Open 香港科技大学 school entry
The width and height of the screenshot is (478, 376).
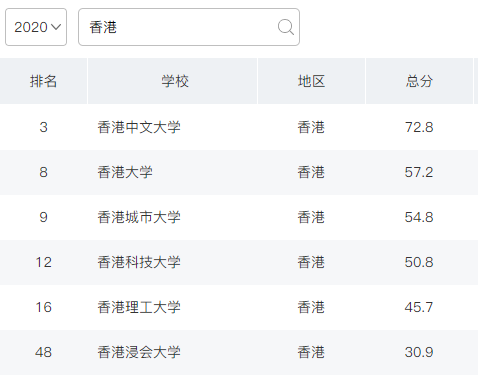pyautogui.click(x=139, y=262)
